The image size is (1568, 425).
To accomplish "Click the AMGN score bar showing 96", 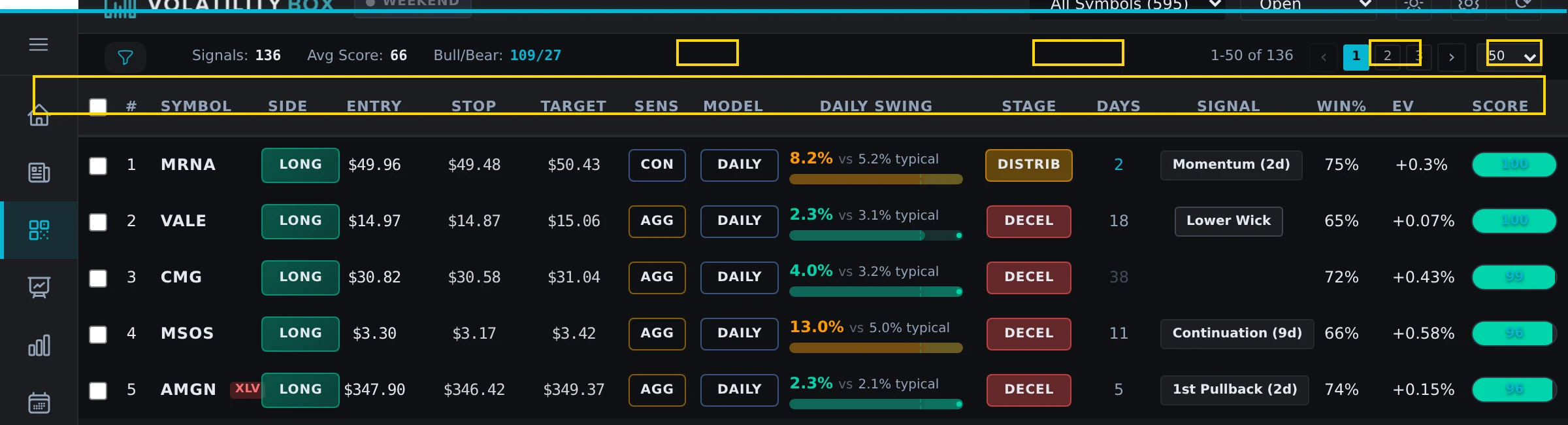I will [x=1514, y=390].
